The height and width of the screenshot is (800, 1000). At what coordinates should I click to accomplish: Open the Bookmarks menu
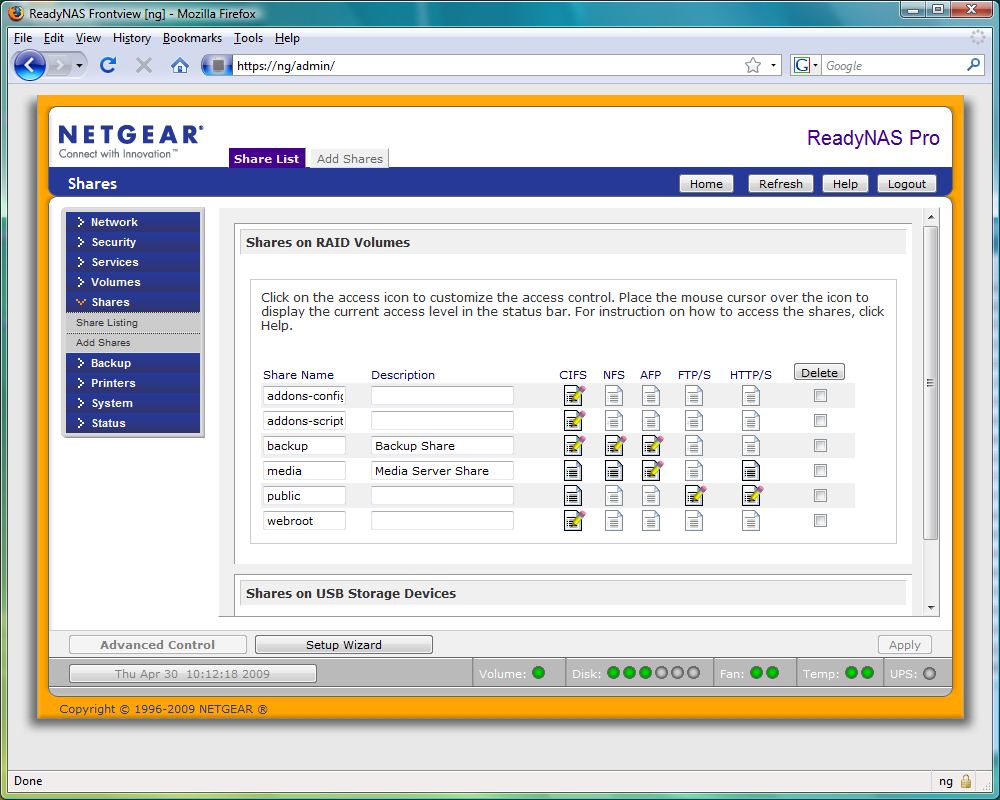192,38
